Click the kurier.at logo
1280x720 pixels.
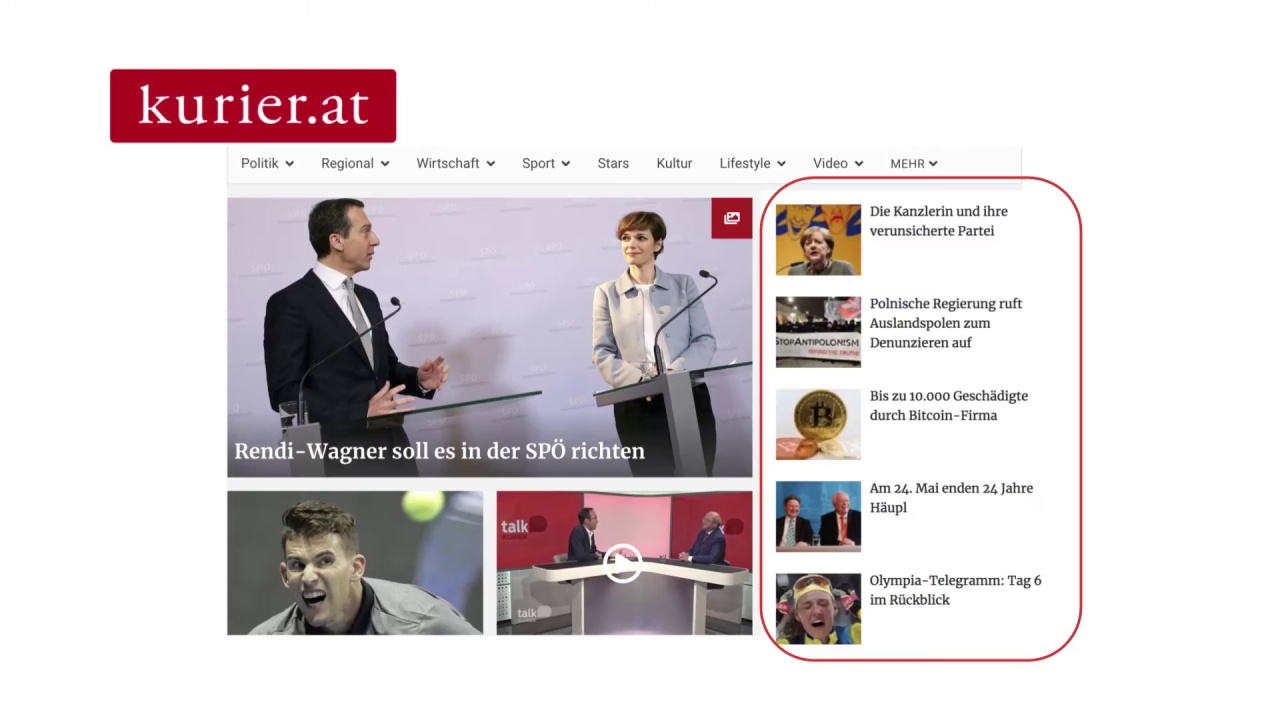253,106
